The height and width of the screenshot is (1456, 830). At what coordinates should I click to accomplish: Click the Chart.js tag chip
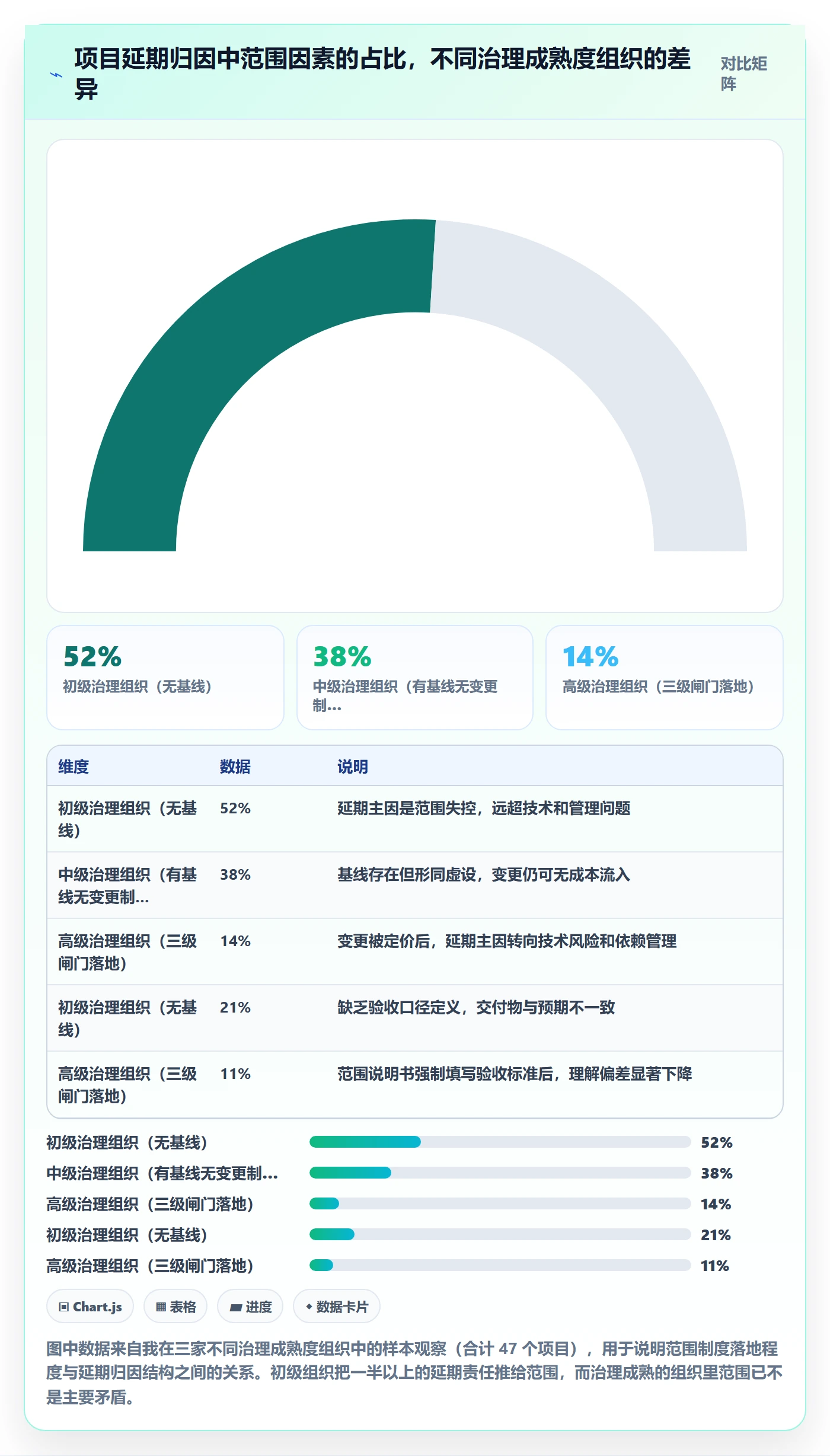tap(90, 1307)
